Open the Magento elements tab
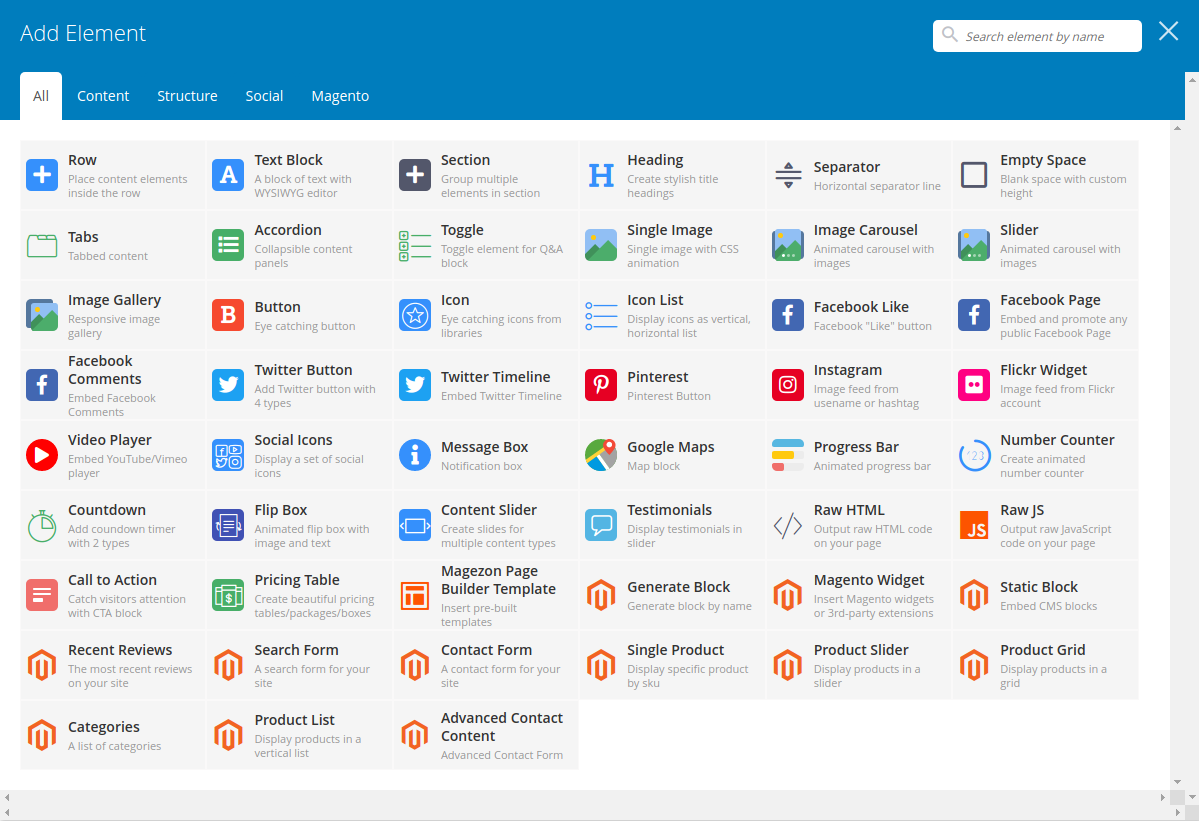This screenshot has height=821, width=1199. (x=340, y=95)
